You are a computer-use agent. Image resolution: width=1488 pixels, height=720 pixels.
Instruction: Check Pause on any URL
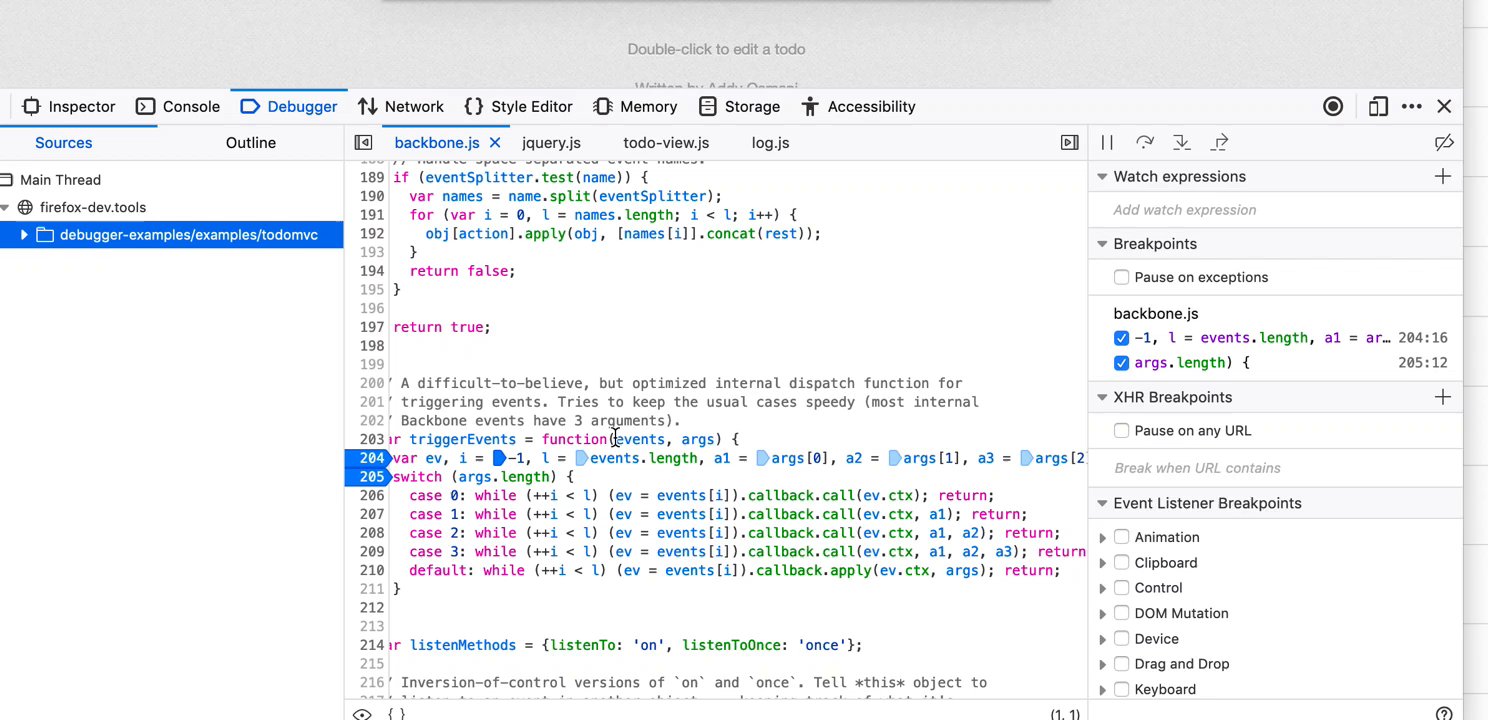click(x=1121, y=431)
